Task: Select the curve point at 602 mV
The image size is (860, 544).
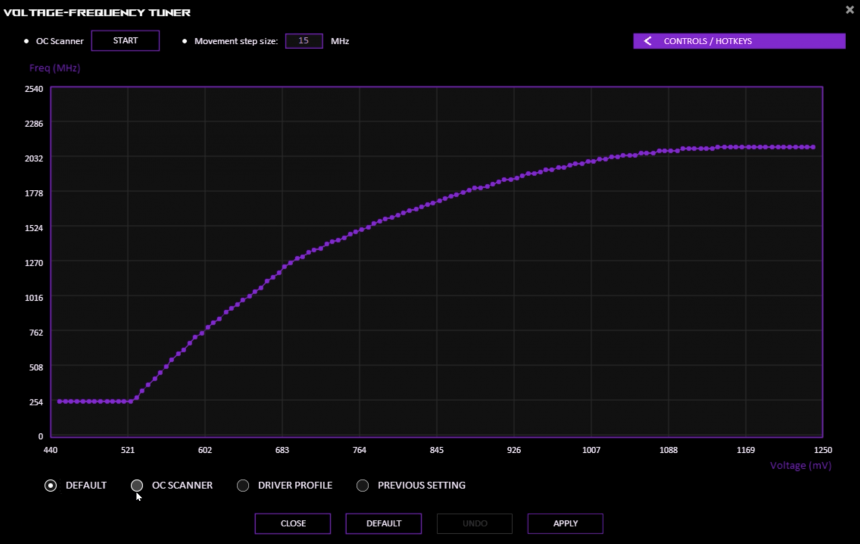Action: (x=207, y=327)
